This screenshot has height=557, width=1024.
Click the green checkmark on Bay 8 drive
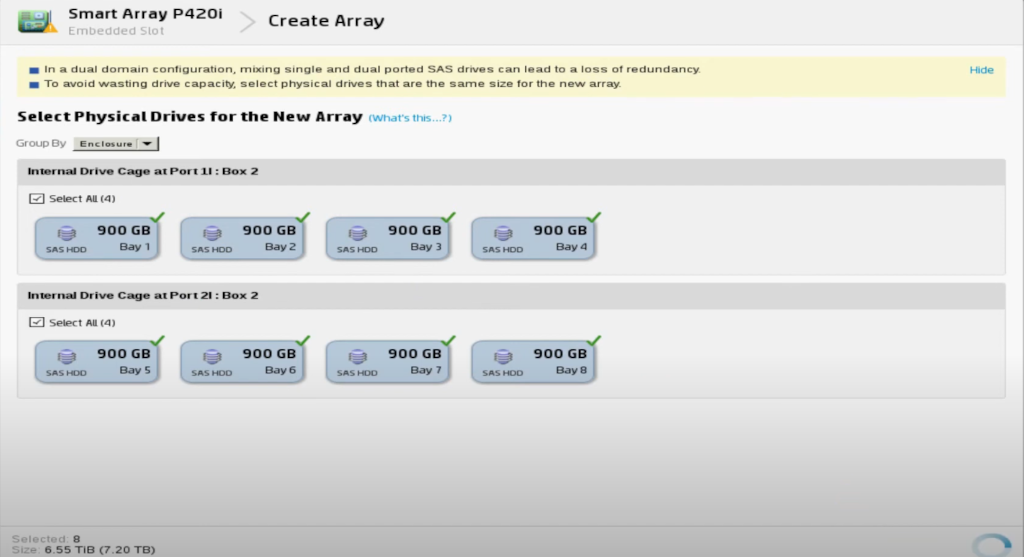pos(594,341)
